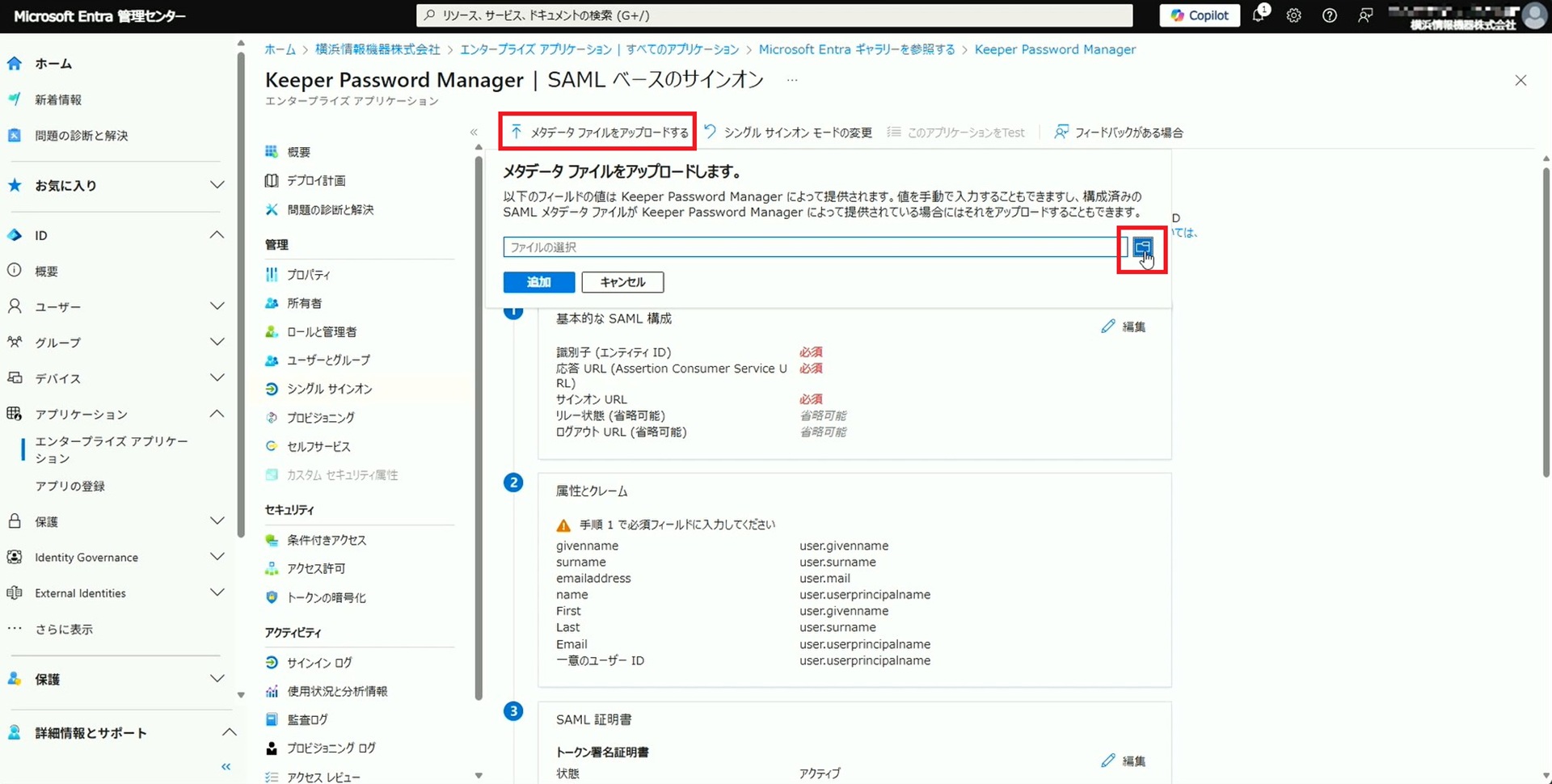The width and height of the screenshot is (1552, 784).
Task: Expand the お気に入り section
Action: [x=217, y=185]
